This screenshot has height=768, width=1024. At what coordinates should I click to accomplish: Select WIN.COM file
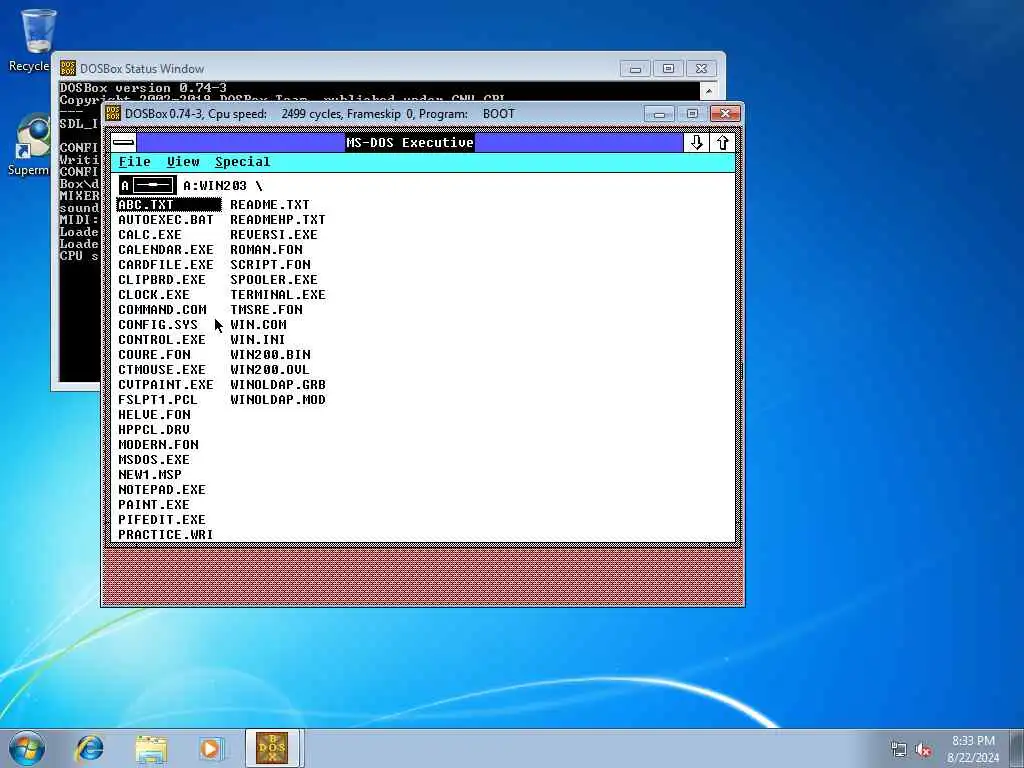coord(258,325)
